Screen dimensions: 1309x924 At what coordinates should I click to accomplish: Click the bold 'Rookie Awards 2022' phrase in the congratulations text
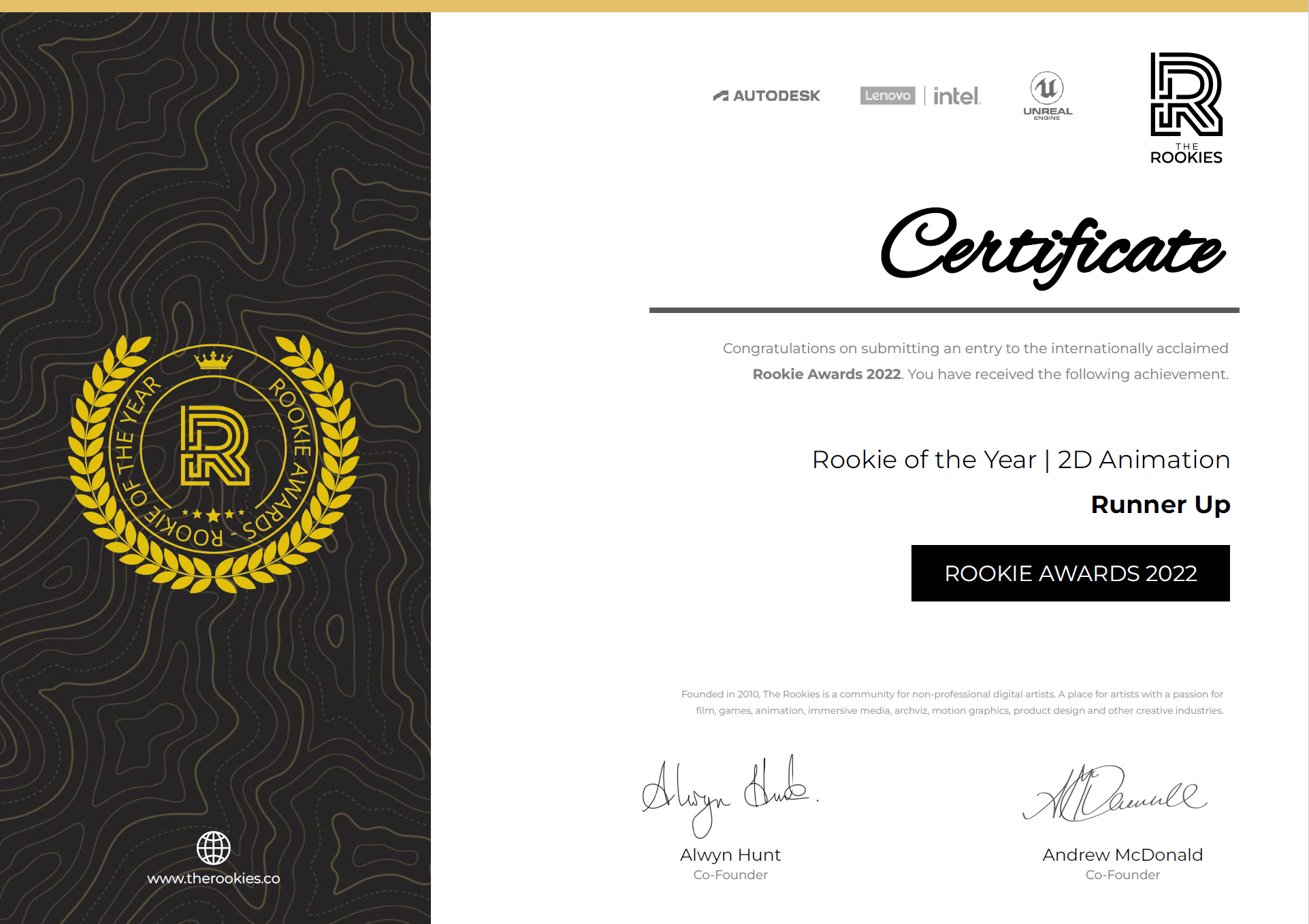pyautogui.click(x=827, y=374)
